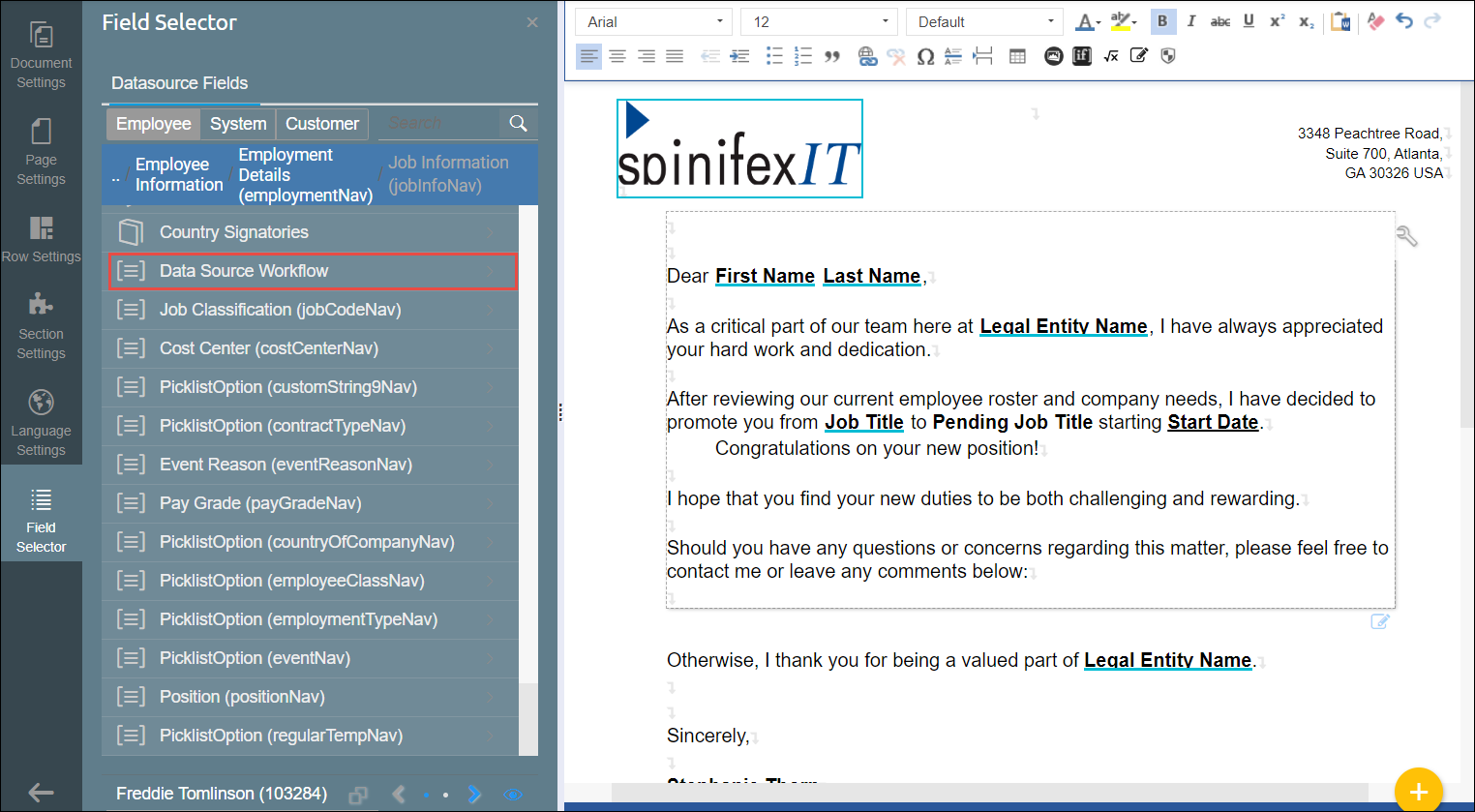The height and width of the screenshot is (812, 1475).
Task: Toggle bold formatting
Action: coord(1162,21)
